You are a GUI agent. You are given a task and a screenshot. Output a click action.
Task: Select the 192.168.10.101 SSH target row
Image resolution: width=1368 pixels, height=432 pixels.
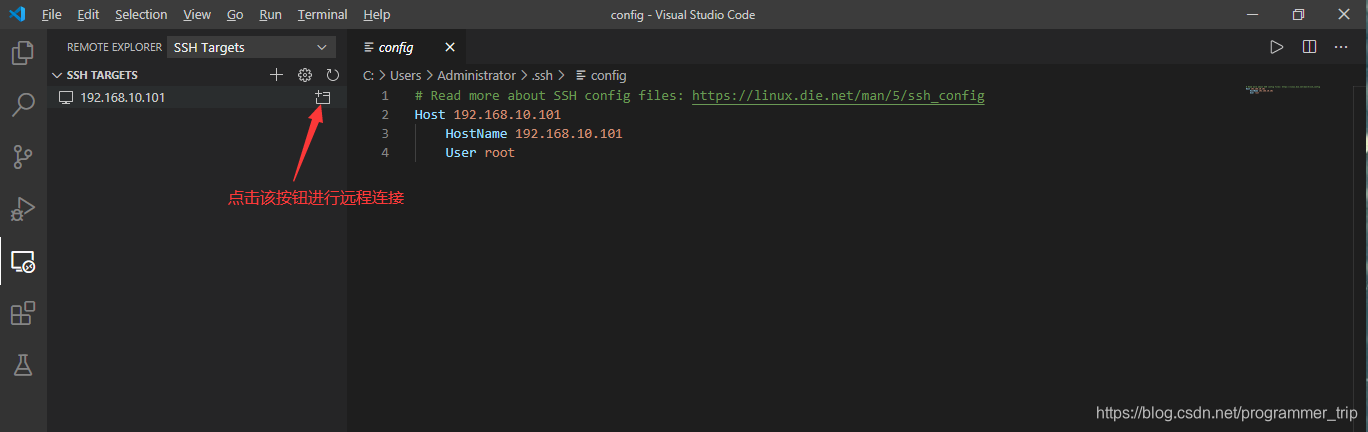pyautogui.click(x=197, y=97)
